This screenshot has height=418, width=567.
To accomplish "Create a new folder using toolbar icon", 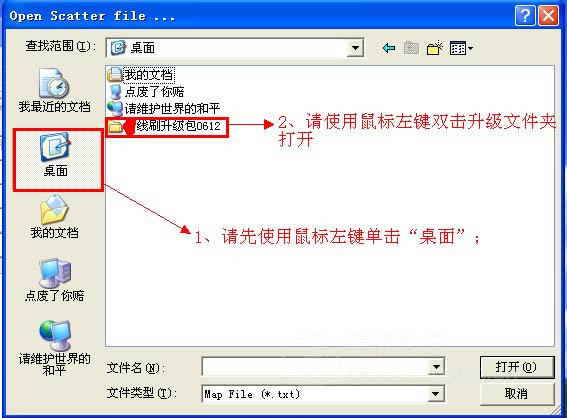I will [435, 48].
